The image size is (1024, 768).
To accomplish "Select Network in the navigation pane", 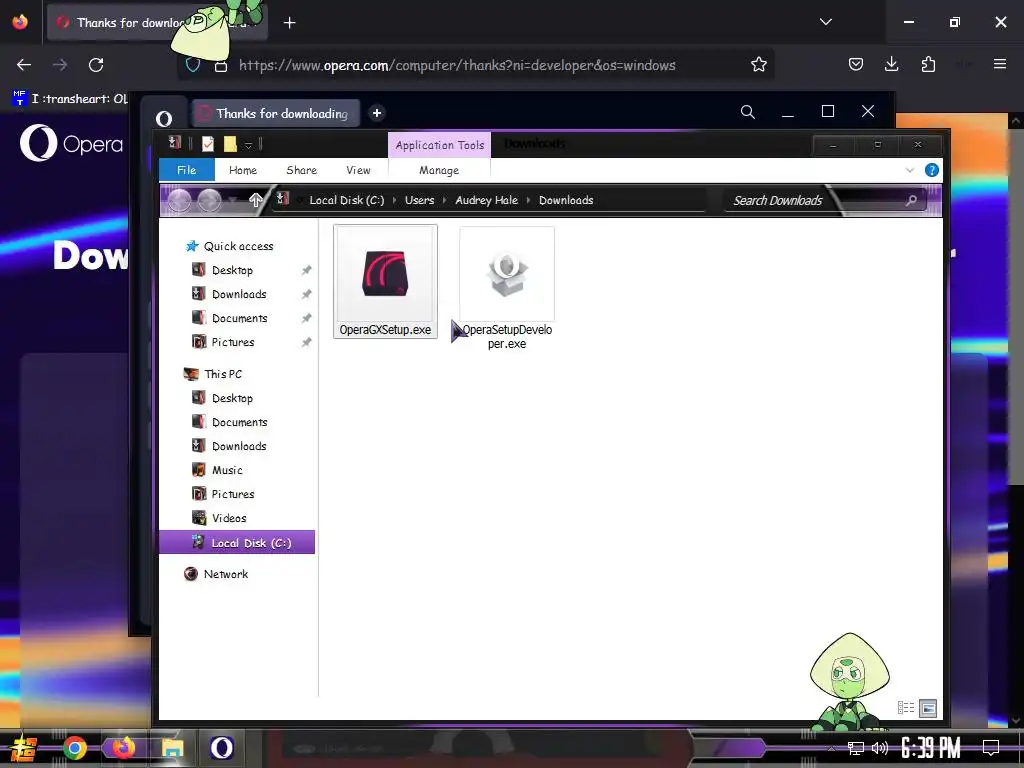I will coord(217,574).
